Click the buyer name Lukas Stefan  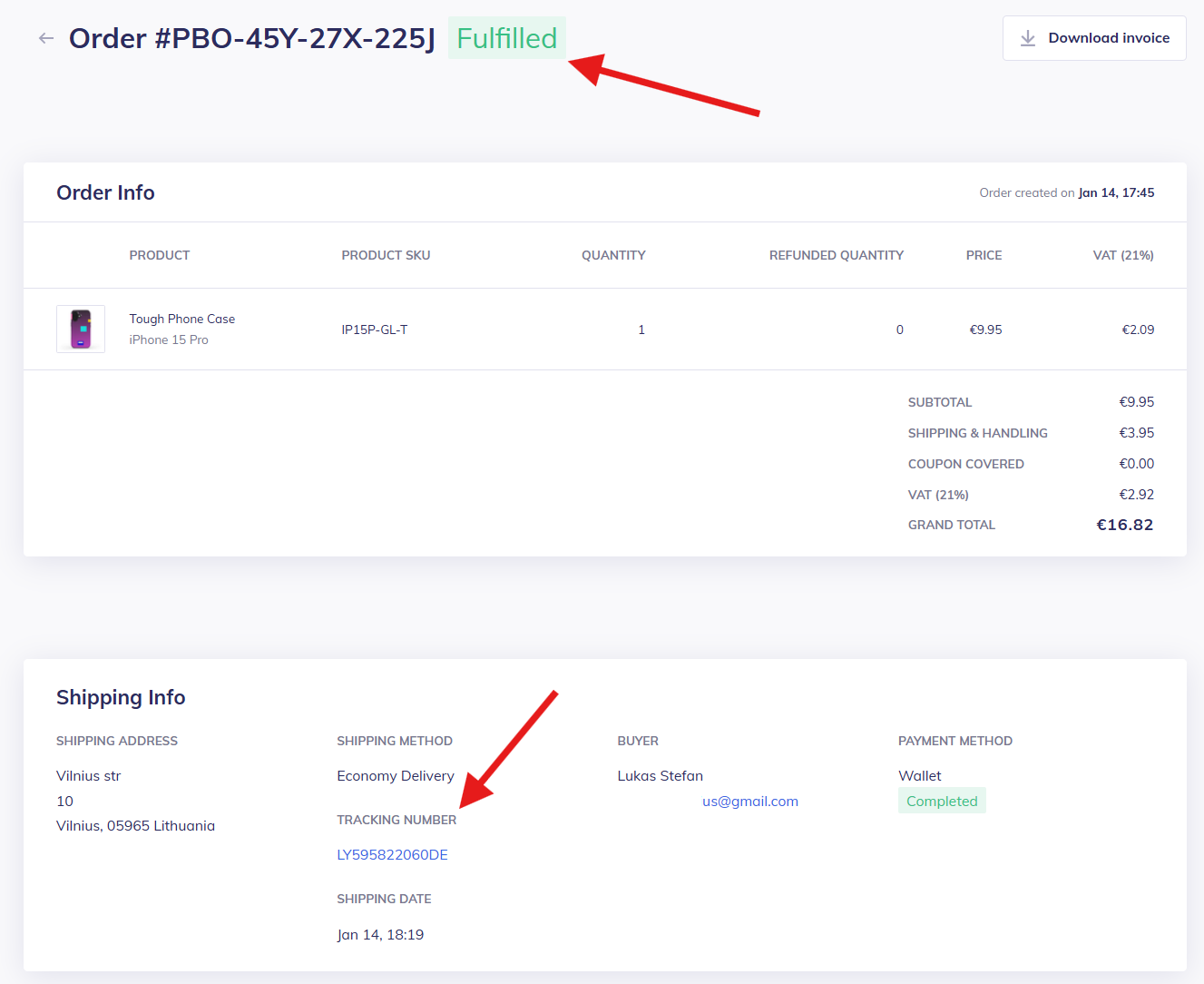[660, 776]
